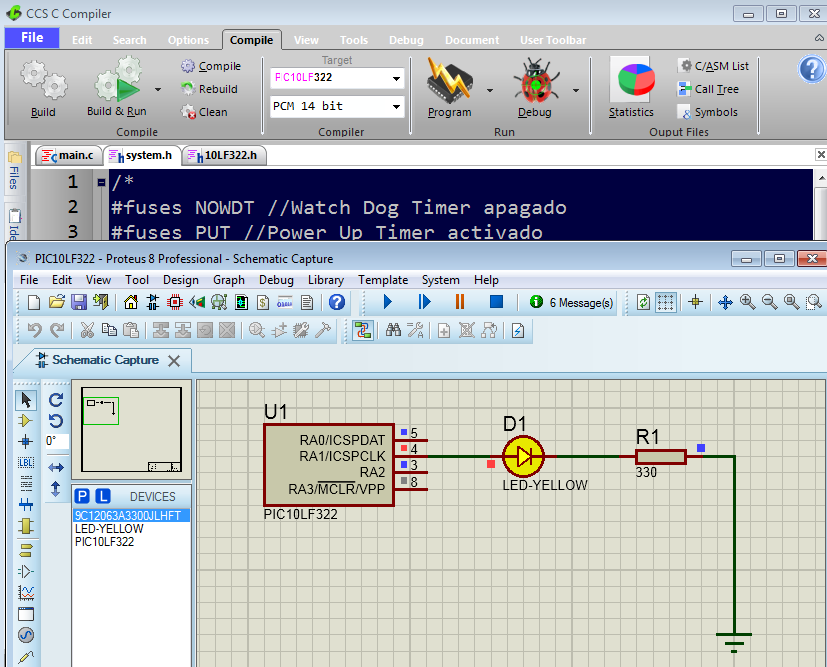Expand the Debug dropdown arrow in CCS
Image resolution: width=827 pixels, height=667 pixels.
[575, 90]
